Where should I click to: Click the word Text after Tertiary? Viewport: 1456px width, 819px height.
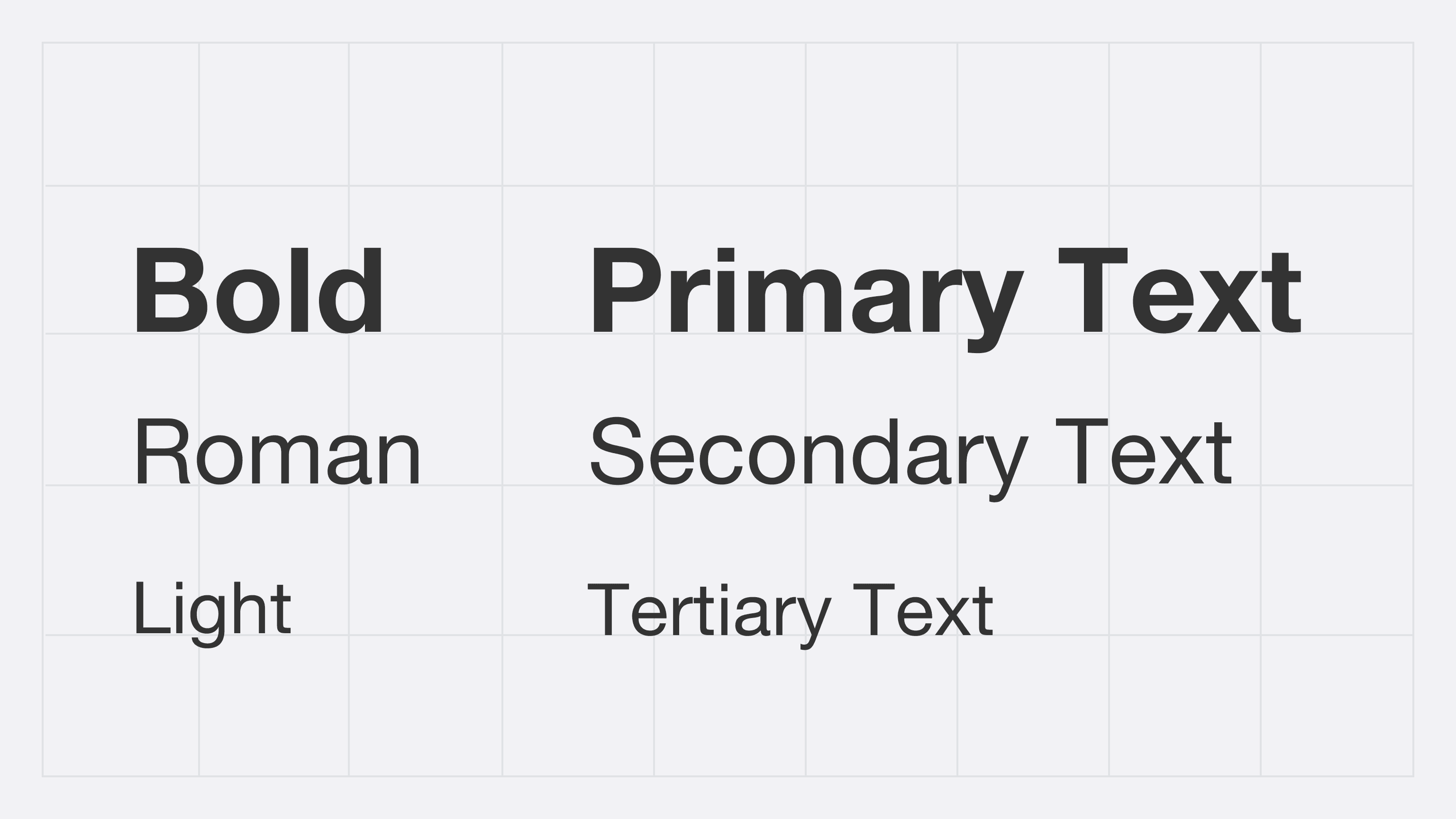(923, 610)
